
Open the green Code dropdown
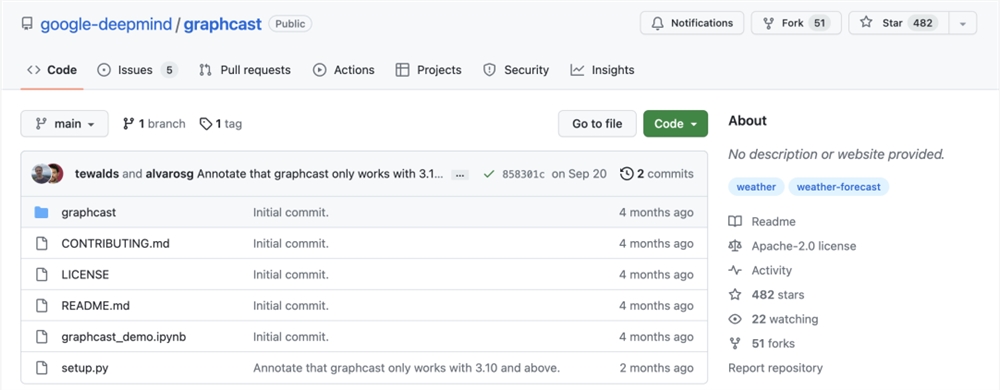click(675, 124)
